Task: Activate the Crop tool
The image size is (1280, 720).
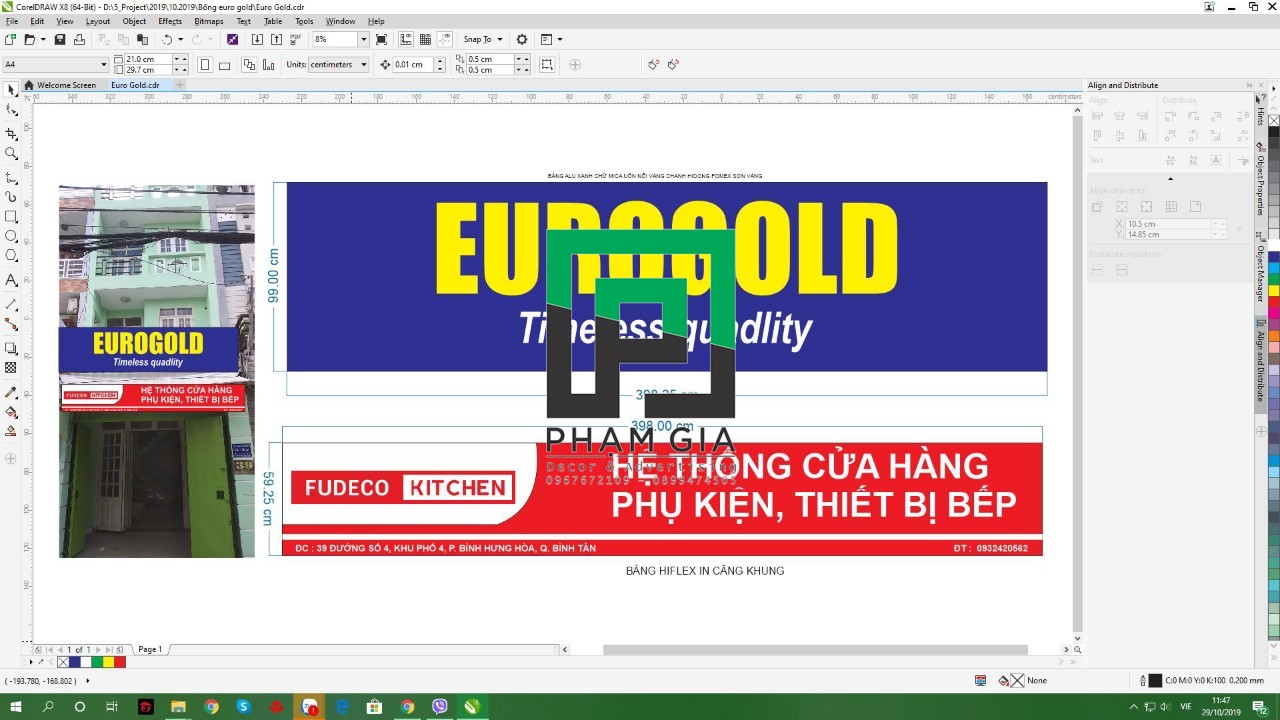Action: click(11, 133)
